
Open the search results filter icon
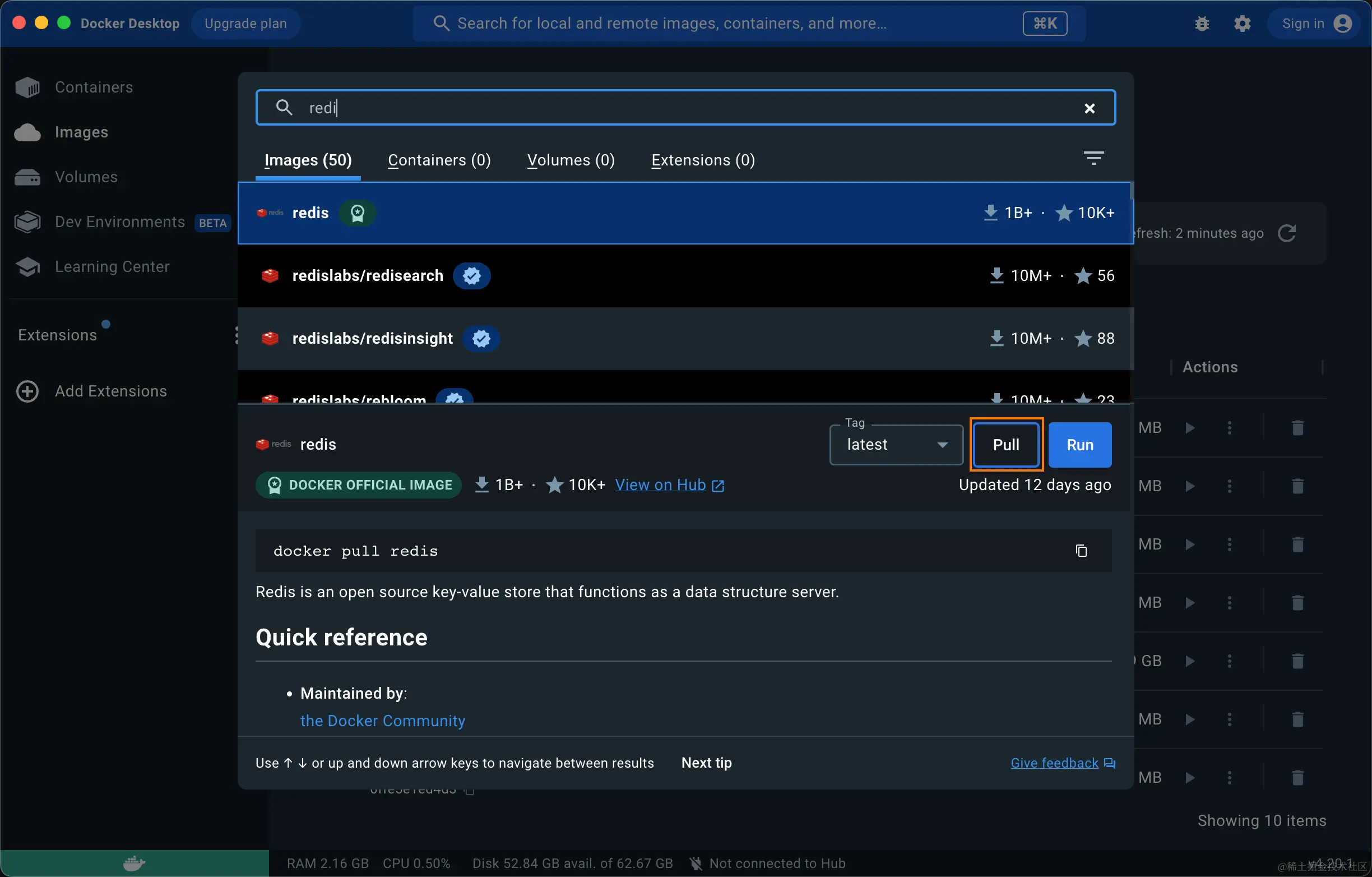(1093, 159)
